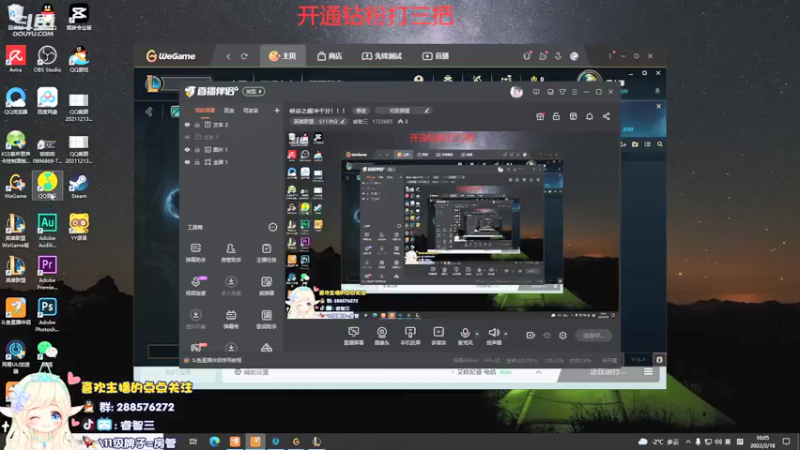Toggle lock on 全屏 1 source

197,162
